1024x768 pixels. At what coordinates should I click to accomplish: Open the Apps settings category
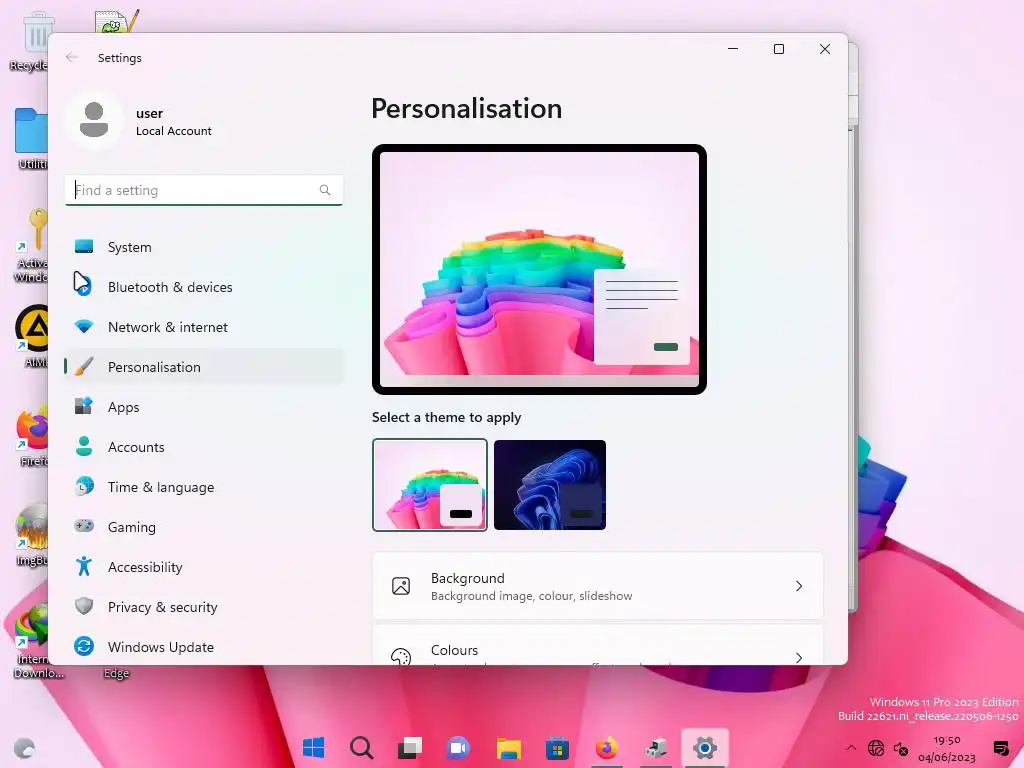(x=204, y=407)
